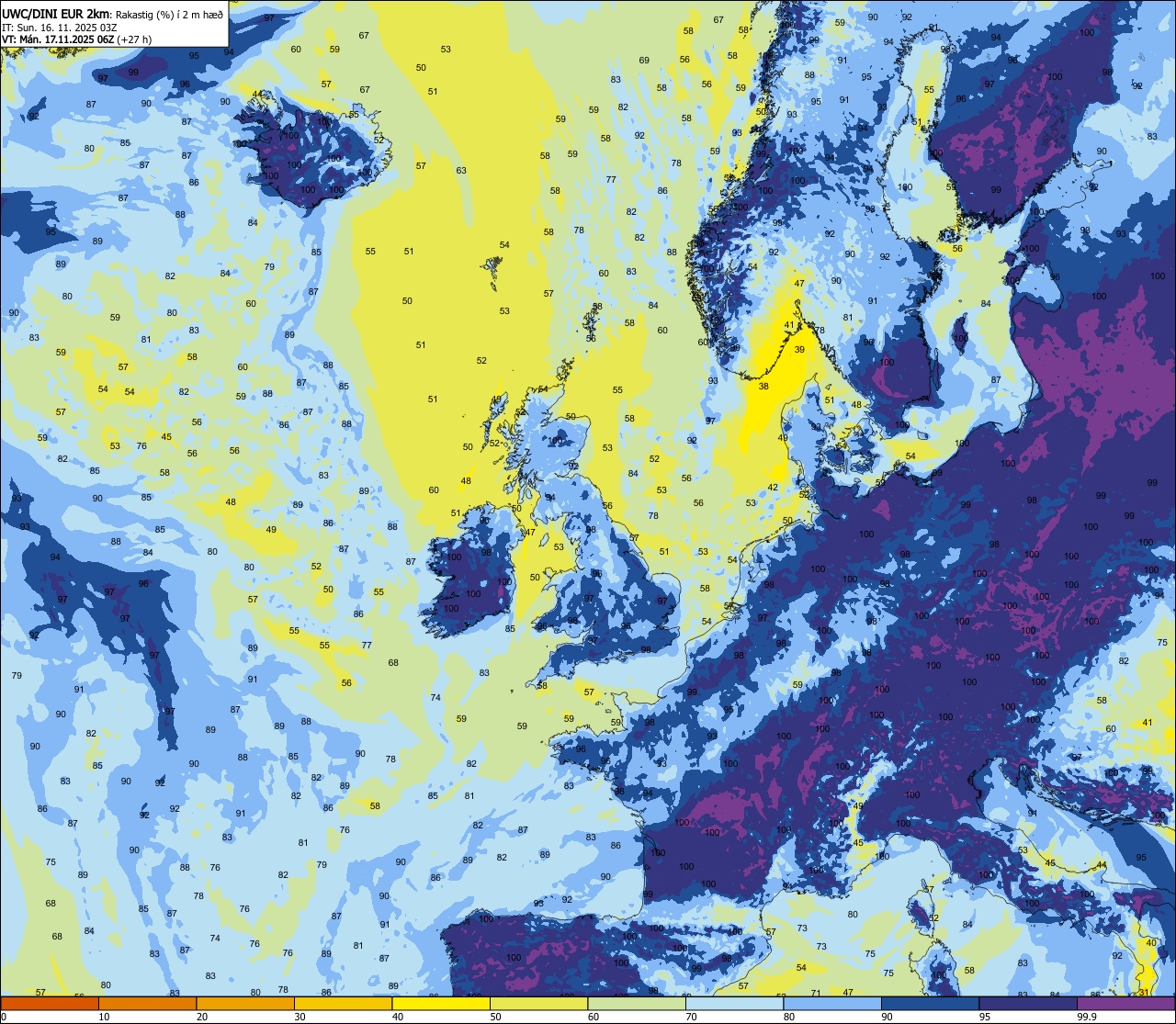Click the 30–40 golden legend swatch
Viewport: 1176px width, 1024px height.
pos(343,1003)
